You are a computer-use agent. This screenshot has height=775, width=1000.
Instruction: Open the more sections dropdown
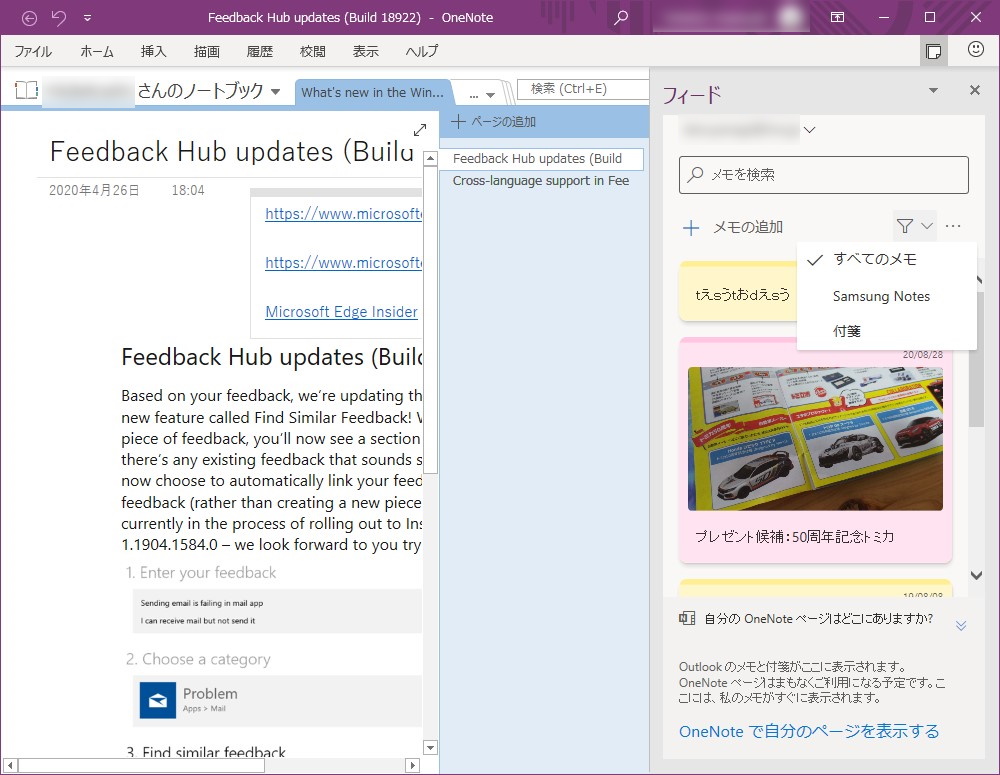[482, 94]
